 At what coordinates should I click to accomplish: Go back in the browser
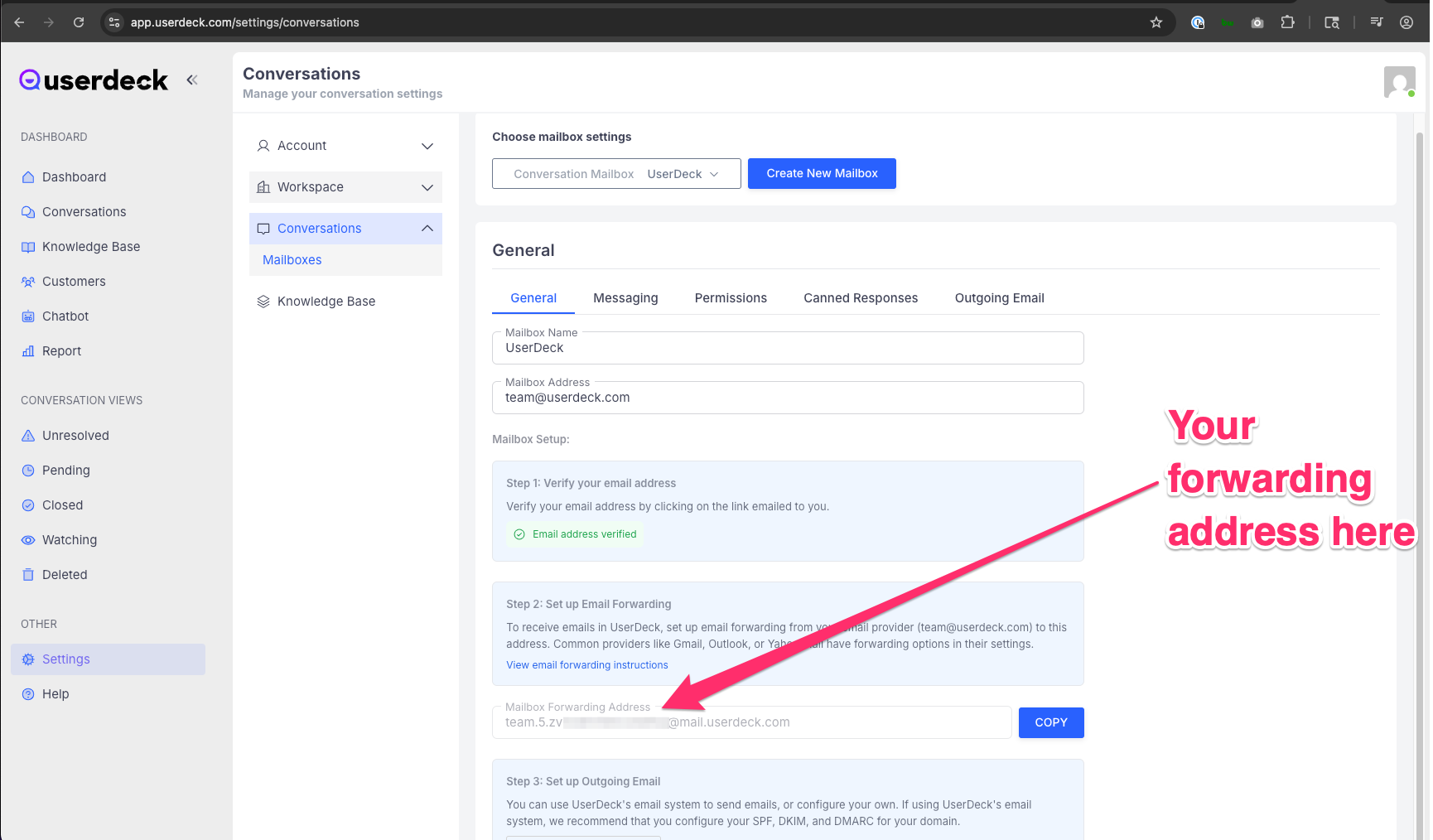click(19, 22)
